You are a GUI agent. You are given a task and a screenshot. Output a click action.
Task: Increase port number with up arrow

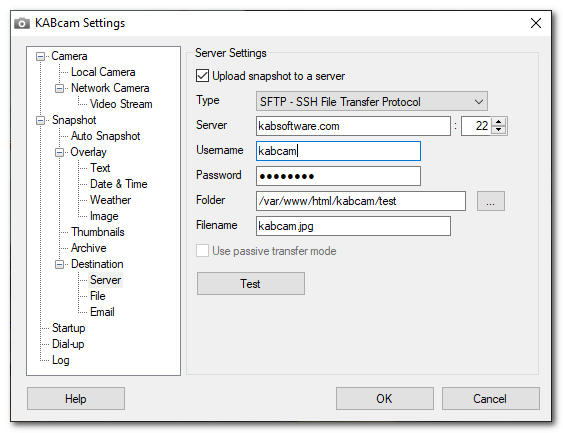(498, 122)
